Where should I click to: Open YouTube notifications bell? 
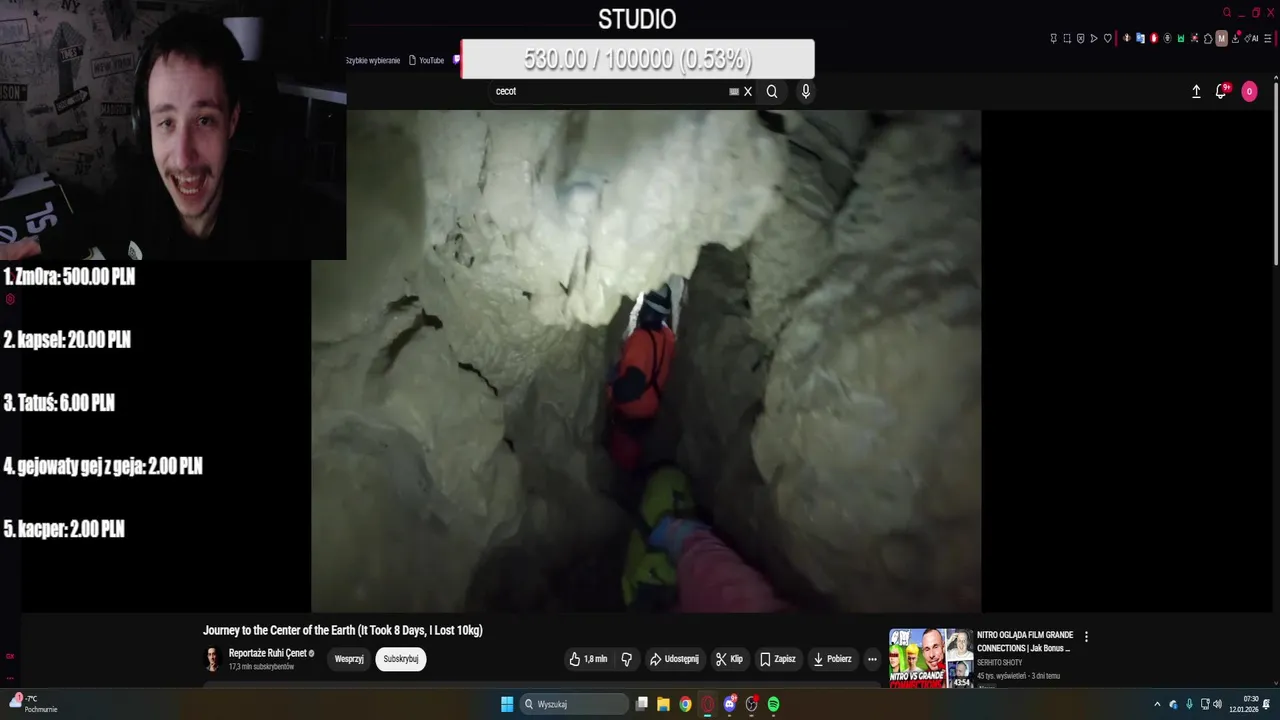point(1221,91)
